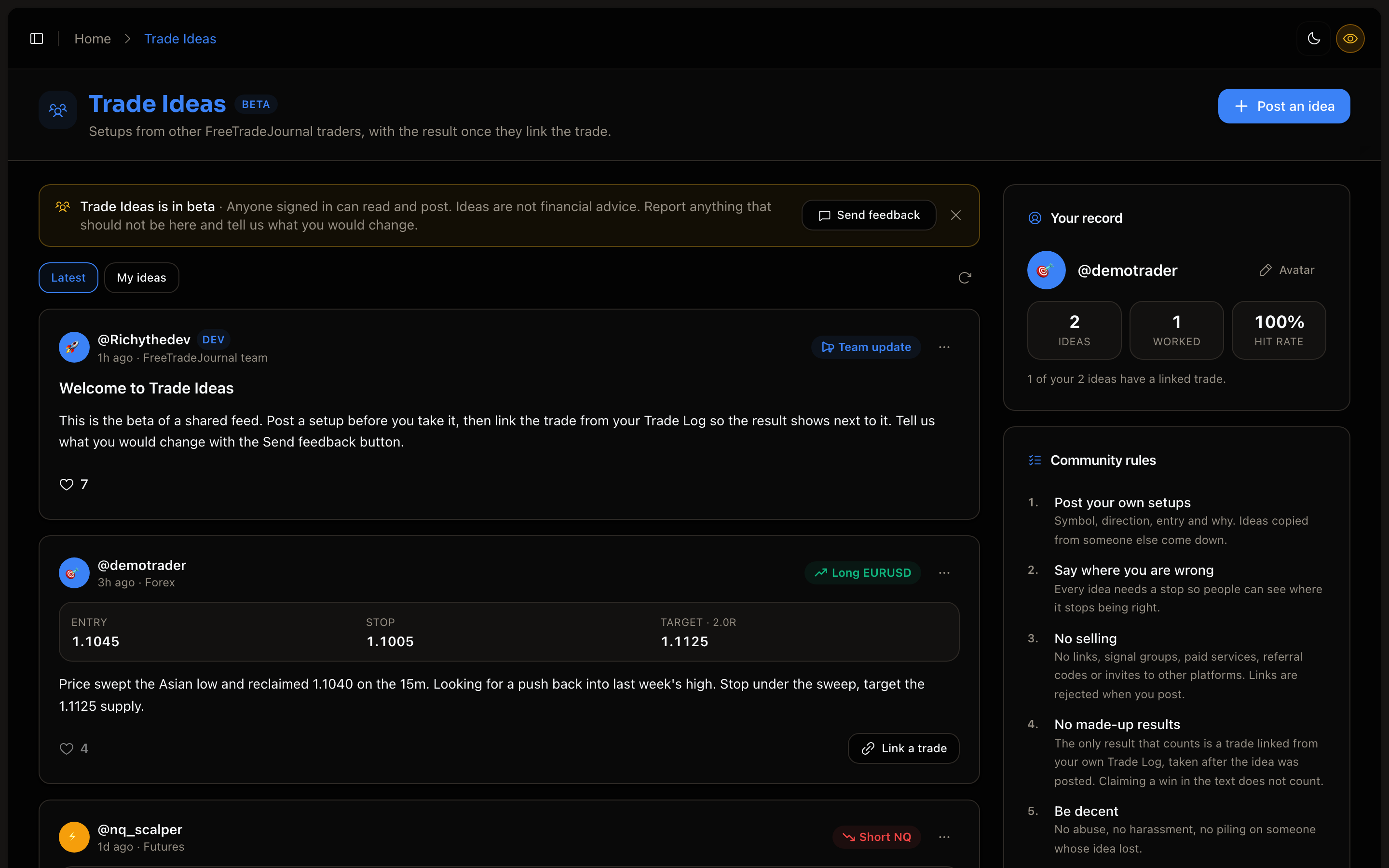Viewport: 1389px width, 868px height.
Task: Open @demotrader avatar on EURUSD idea
Action: click(74, 573)
